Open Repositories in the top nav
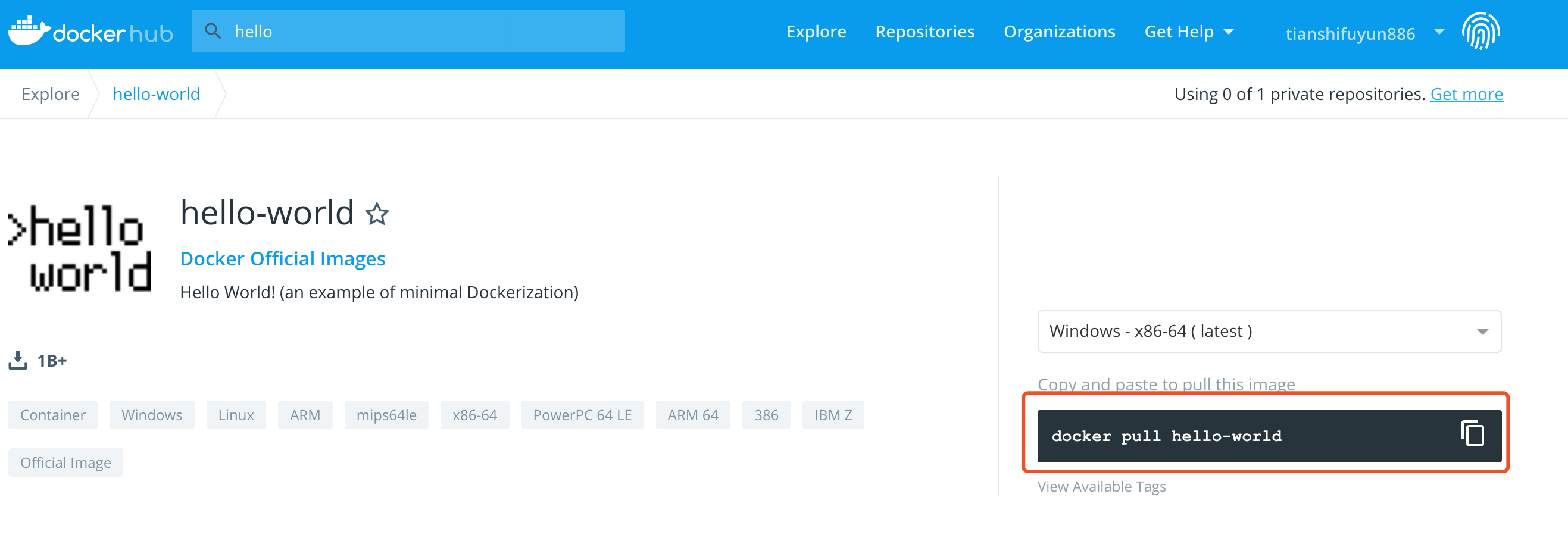The height and width of the screenshot is (544, 1568). (x=924, y=32)
